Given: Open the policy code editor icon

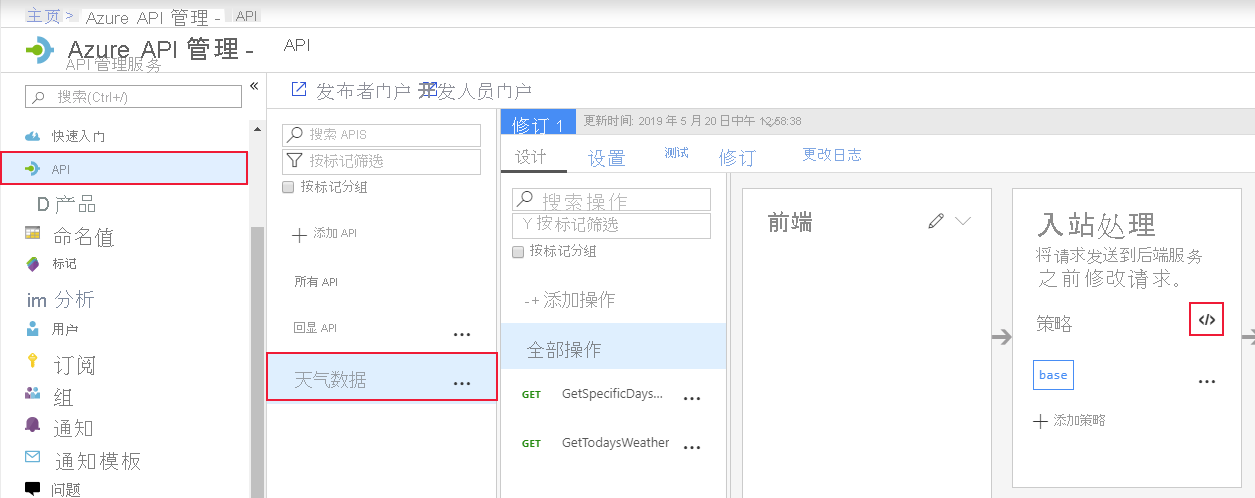Looking at the screenshot, I should click(1207, 320).
